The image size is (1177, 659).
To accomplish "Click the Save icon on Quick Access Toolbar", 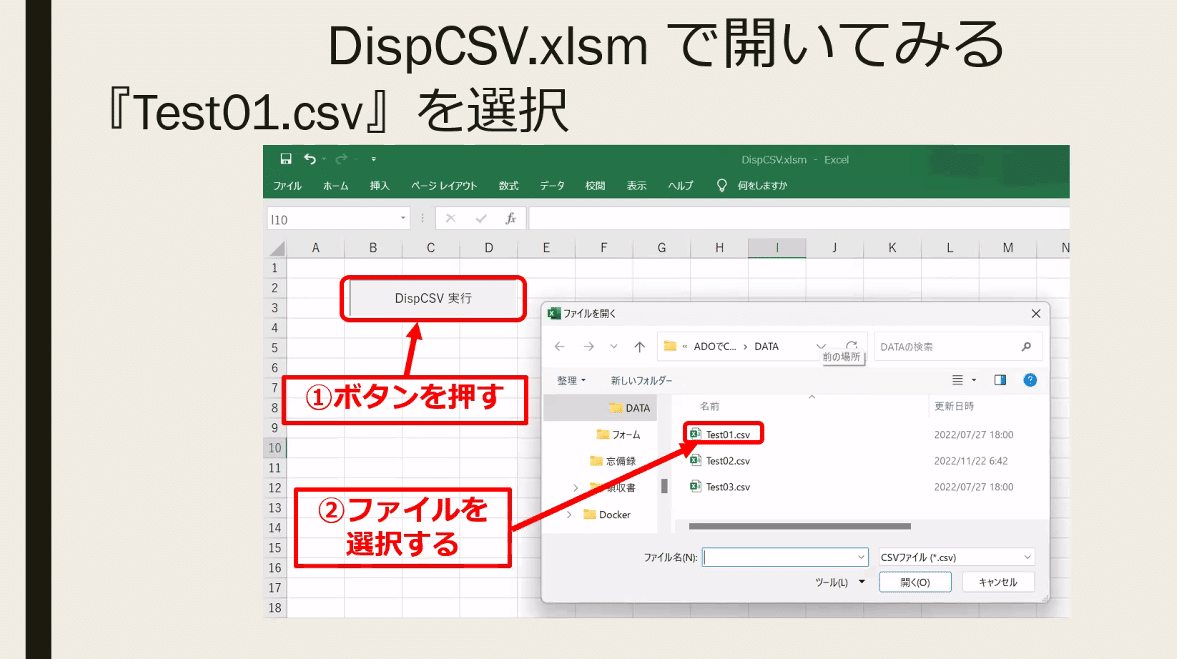I will tap(286, 158).
